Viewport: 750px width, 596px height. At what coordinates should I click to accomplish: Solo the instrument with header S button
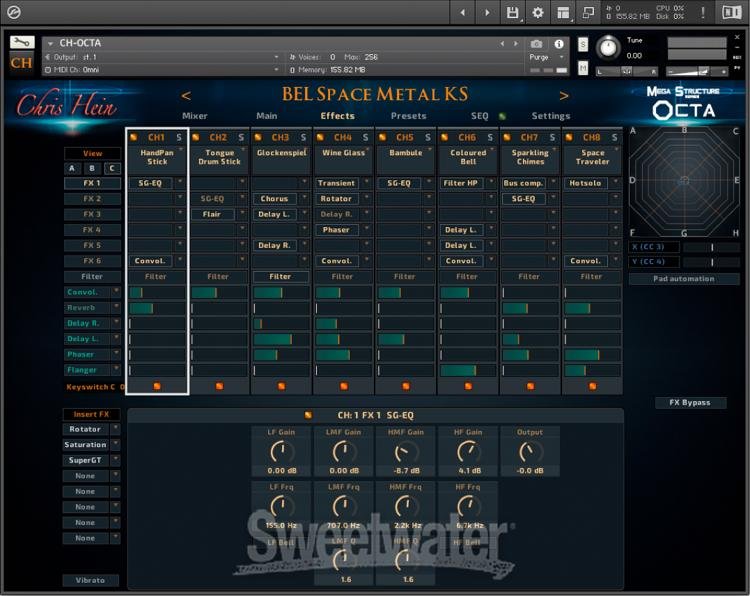(583, 44)
